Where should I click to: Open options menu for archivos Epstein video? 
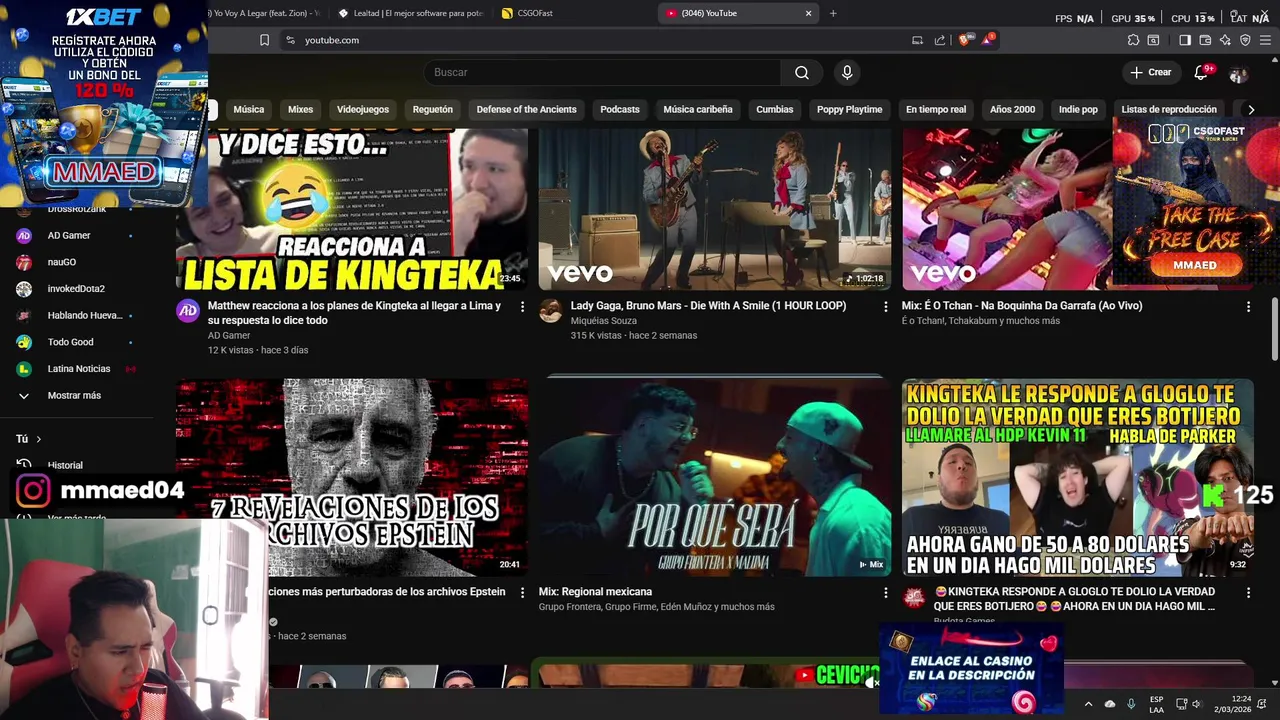point(522,592)
